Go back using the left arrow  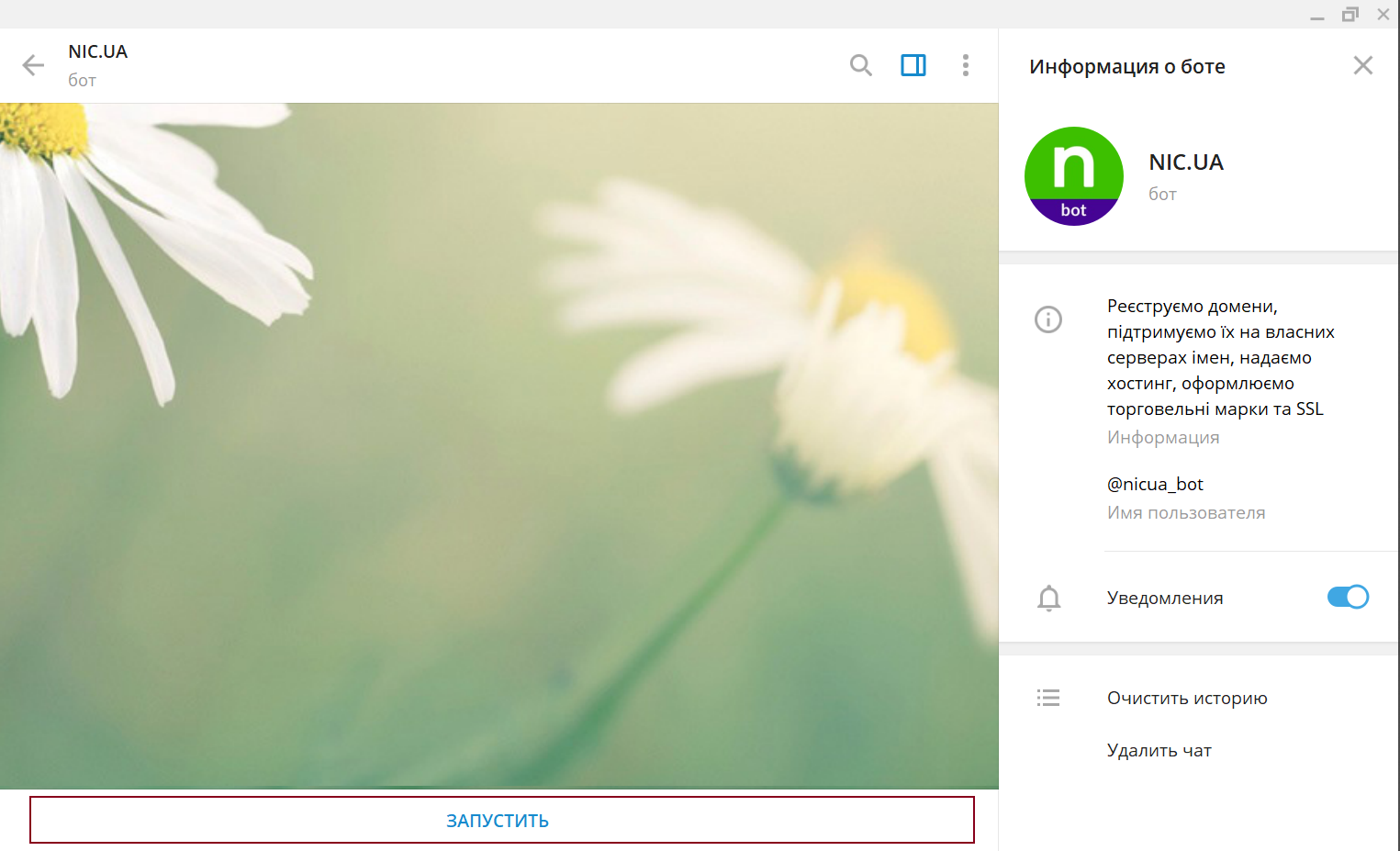(33, 65)
